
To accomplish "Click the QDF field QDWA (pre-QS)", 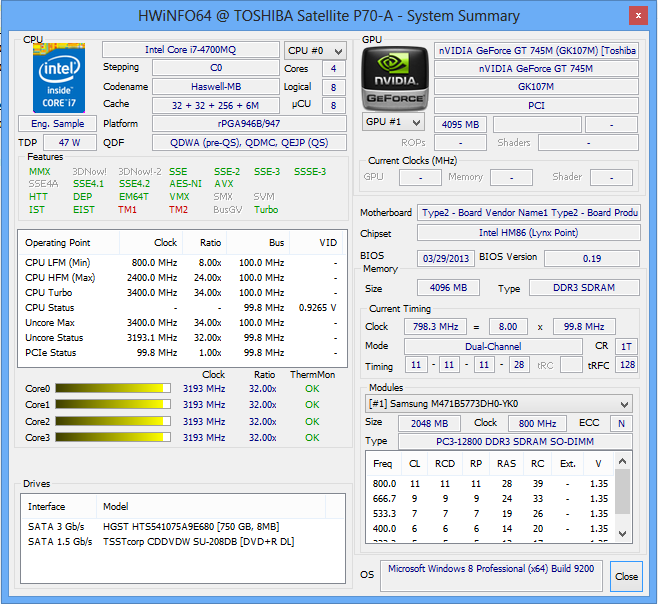I will coord(249,143).
